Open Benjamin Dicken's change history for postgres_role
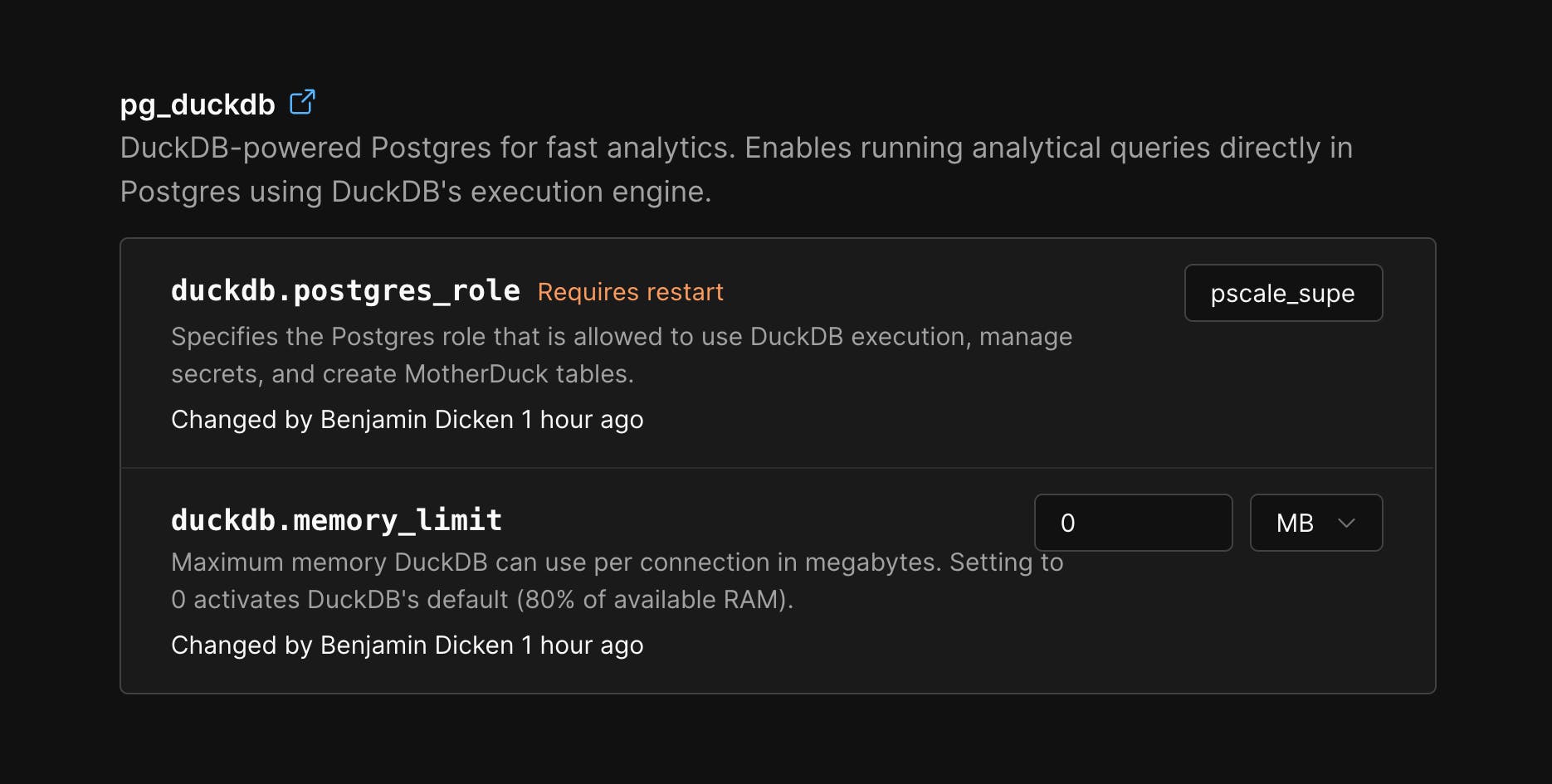The height and width of the screenshot is (784, 1552). click(x=407, y=419)
